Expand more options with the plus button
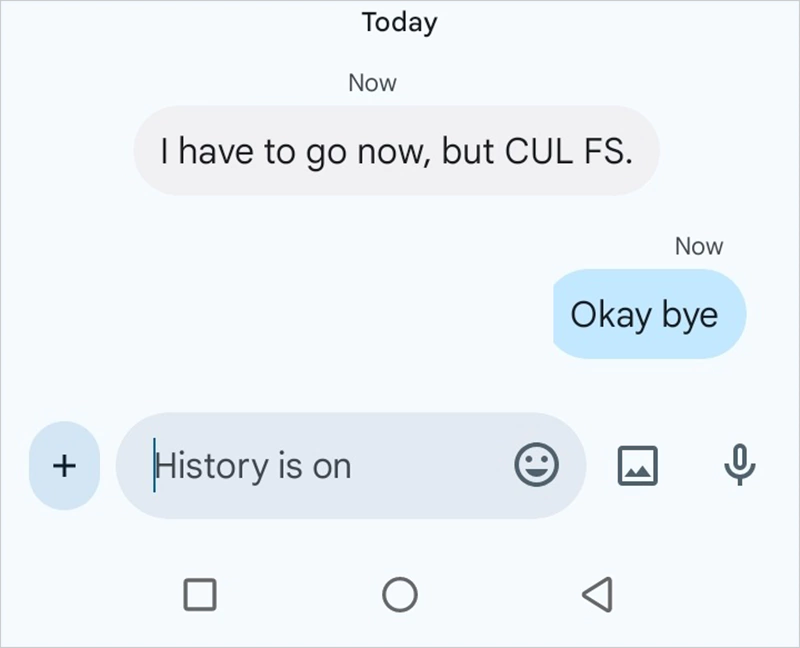The height and width of the screenshot is (648, 800). (64, 465)
